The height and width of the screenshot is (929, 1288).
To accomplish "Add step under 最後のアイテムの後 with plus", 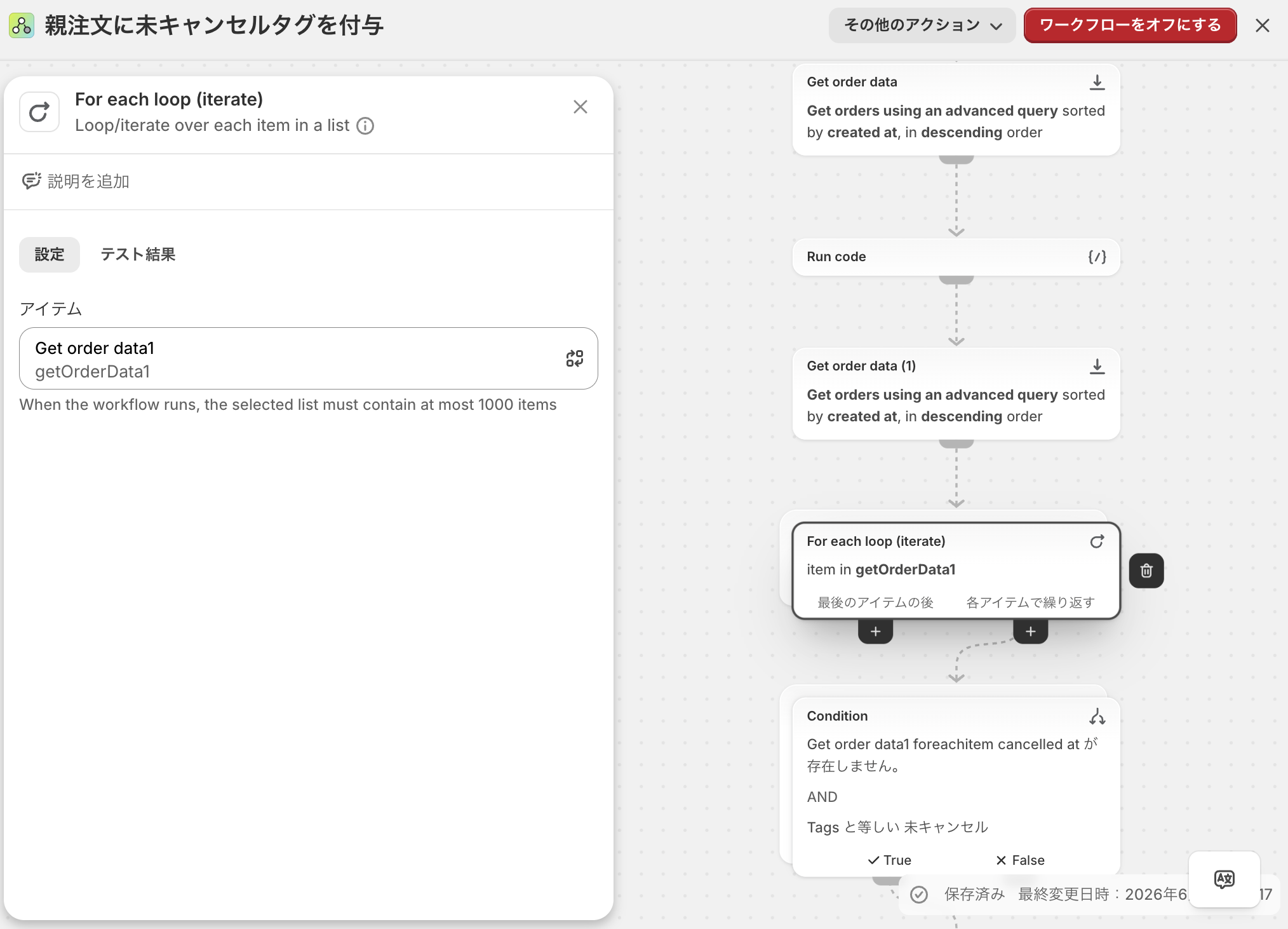I will point(875,632).
